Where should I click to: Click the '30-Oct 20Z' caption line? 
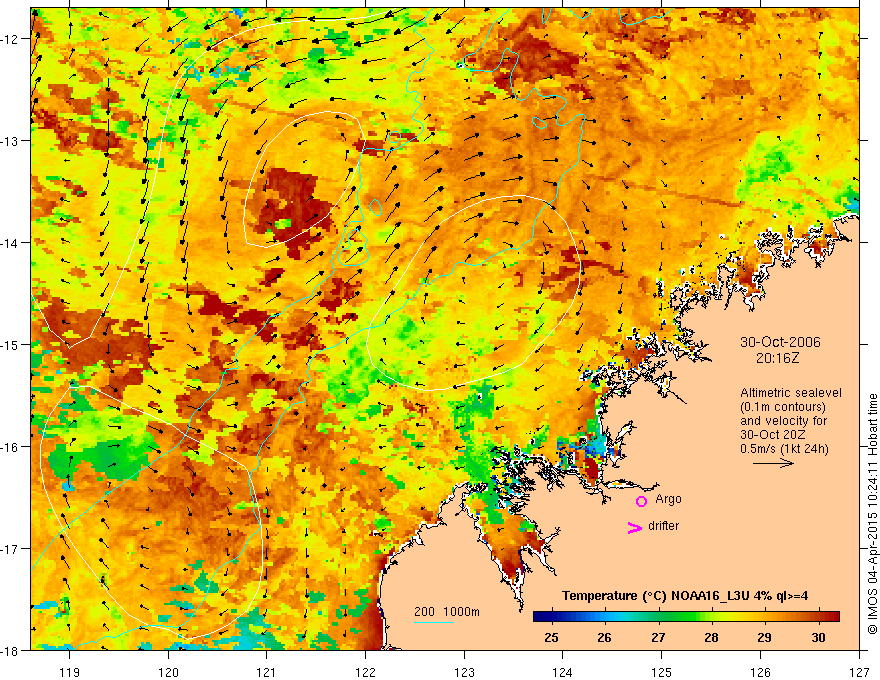(x=773, y=435)
